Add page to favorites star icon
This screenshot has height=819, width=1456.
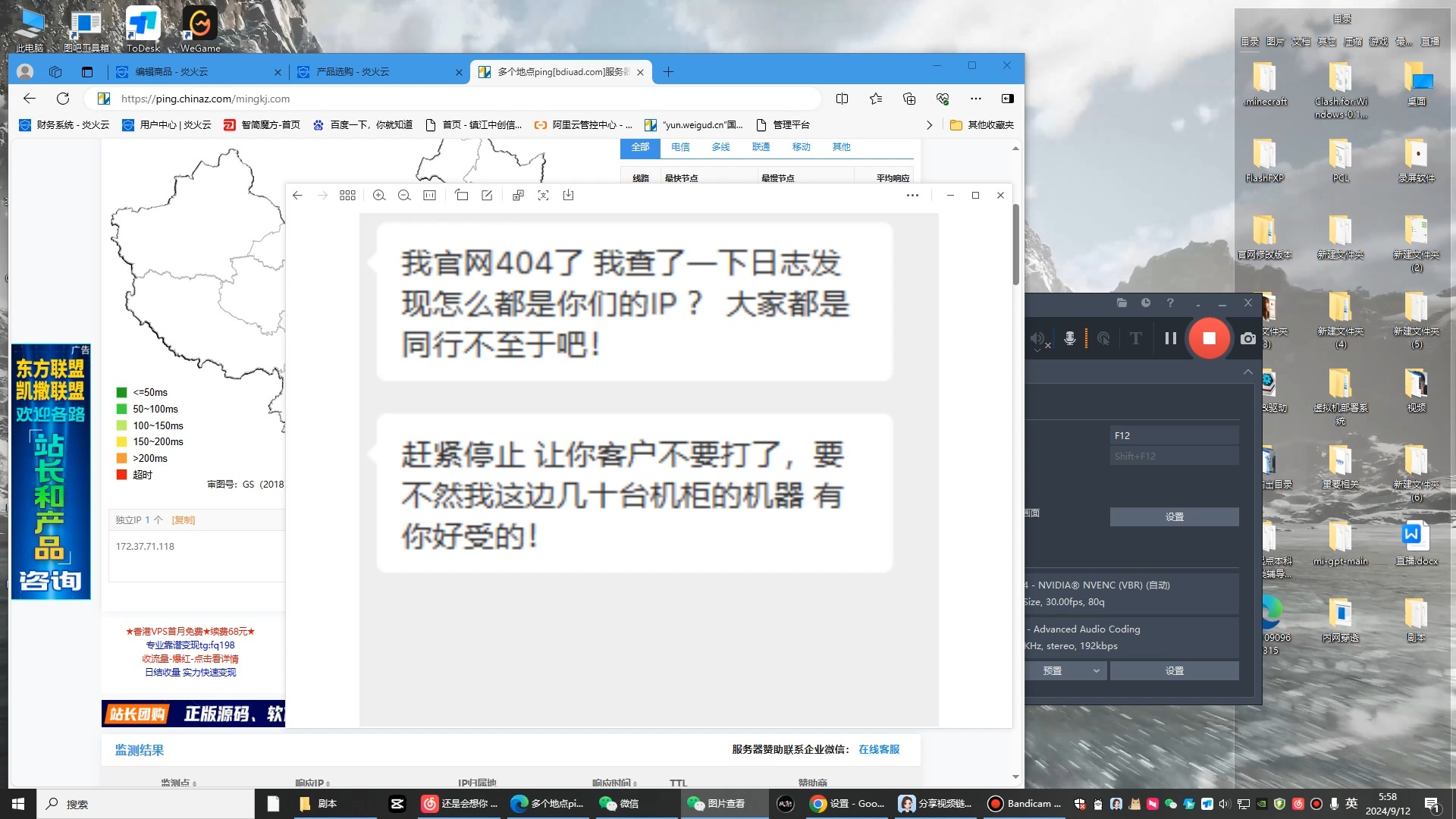pos(876,99)
